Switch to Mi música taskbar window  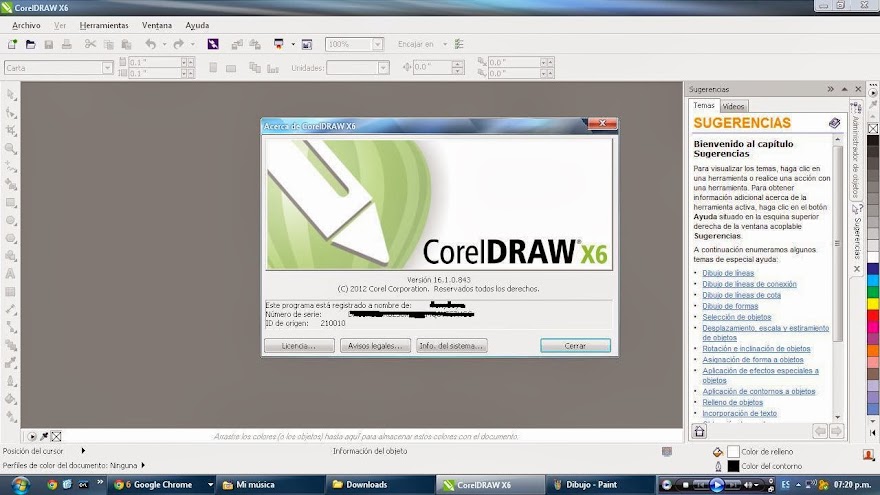(271, 485)
